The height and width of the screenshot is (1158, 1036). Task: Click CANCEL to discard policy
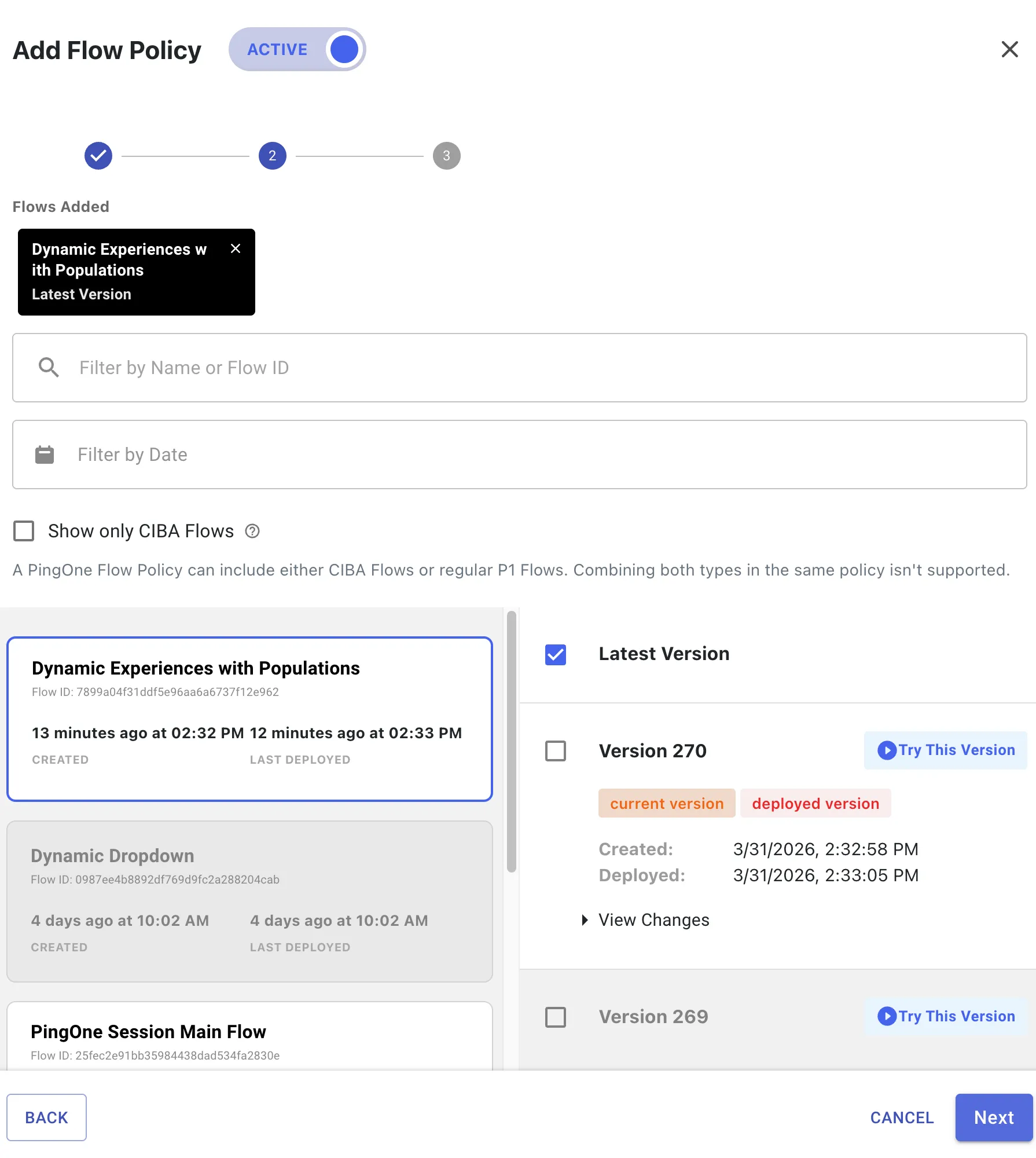click(902, 1117)
